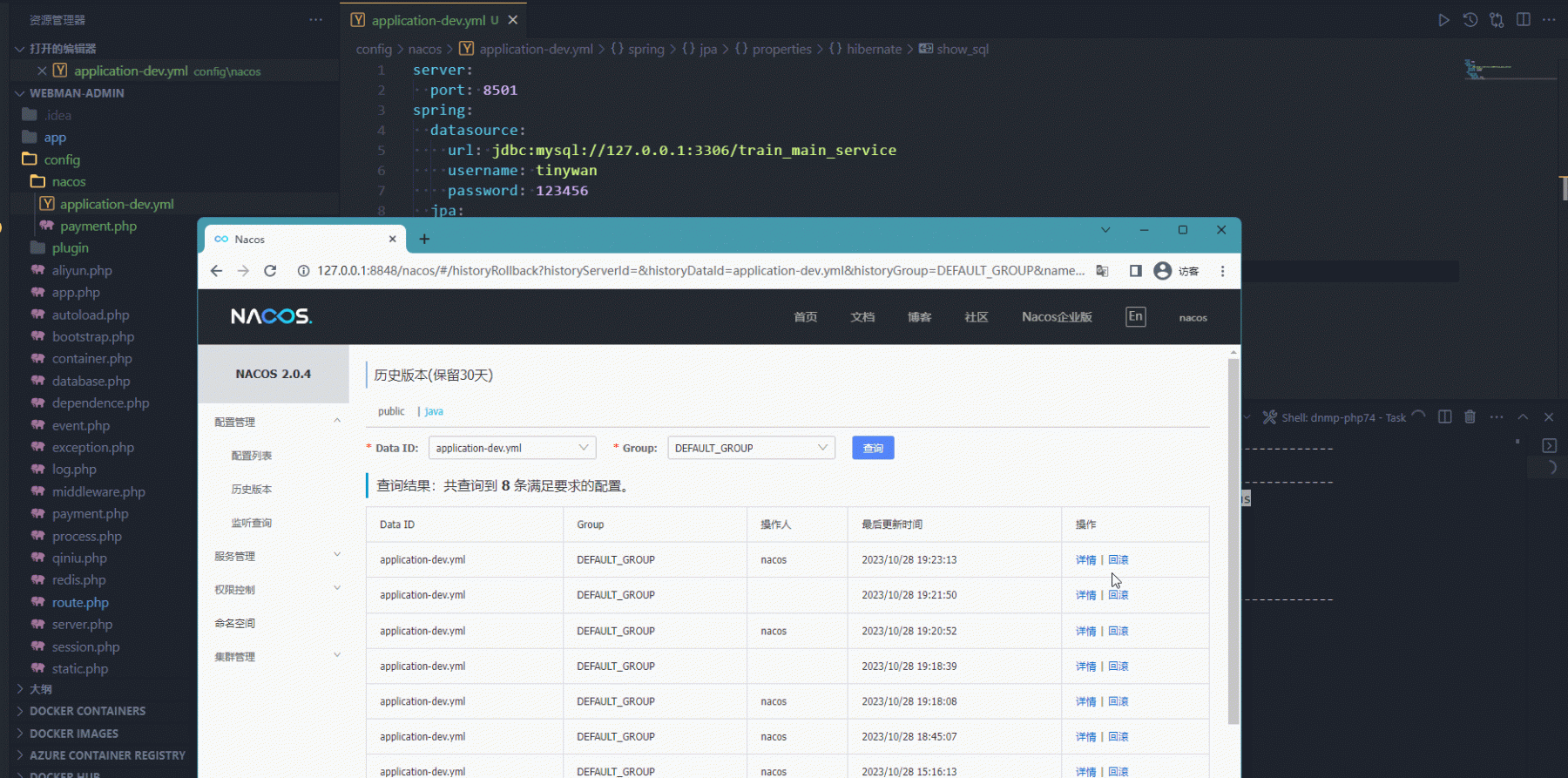This screenshot has width=1568, height=778.
Task: Click the Run play icon in editor toolbar
Action: tap(1443, 20)
